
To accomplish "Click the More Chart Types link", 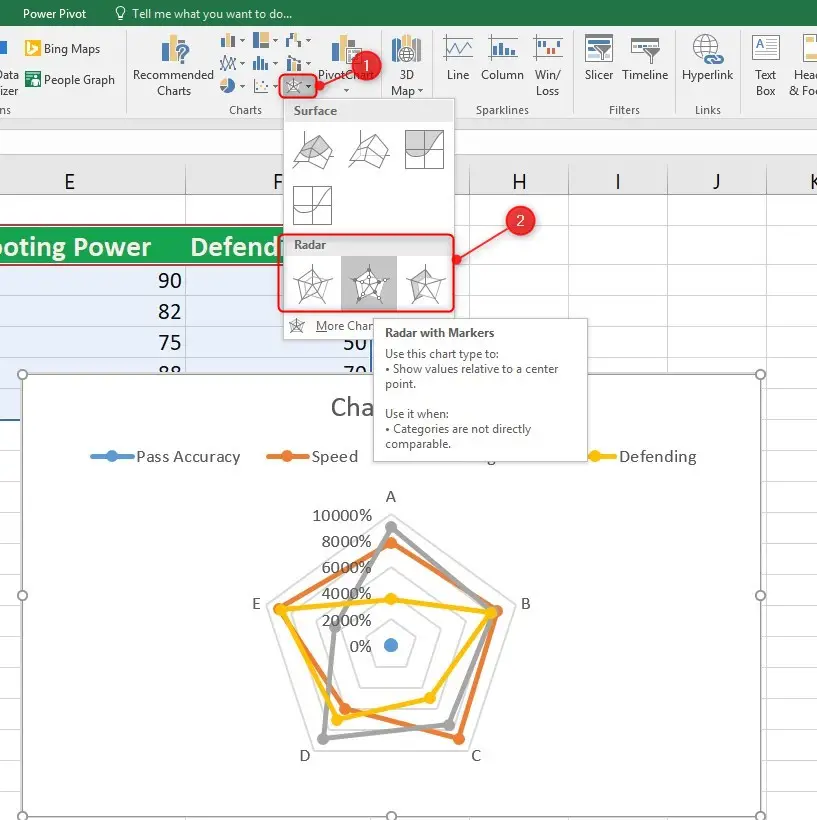I will 339,326.
